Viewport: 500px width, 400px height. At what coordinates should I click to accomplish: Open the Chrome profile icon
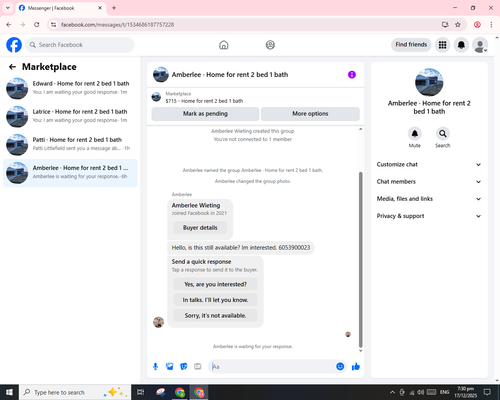[x=477, y=25]
